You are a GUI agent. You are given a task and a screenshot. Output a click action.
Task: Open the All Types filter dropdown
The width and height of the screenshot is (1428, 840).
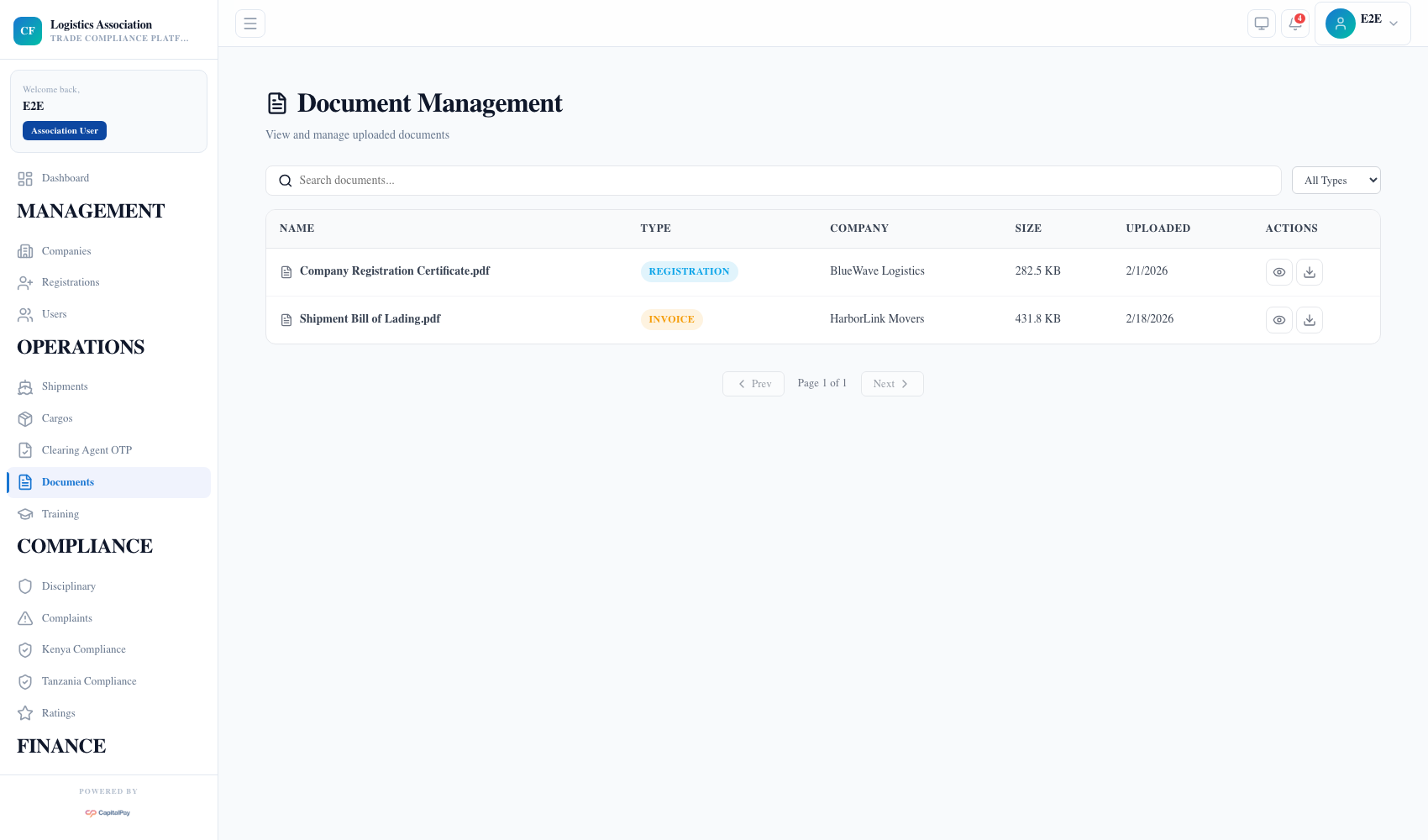1336,180
